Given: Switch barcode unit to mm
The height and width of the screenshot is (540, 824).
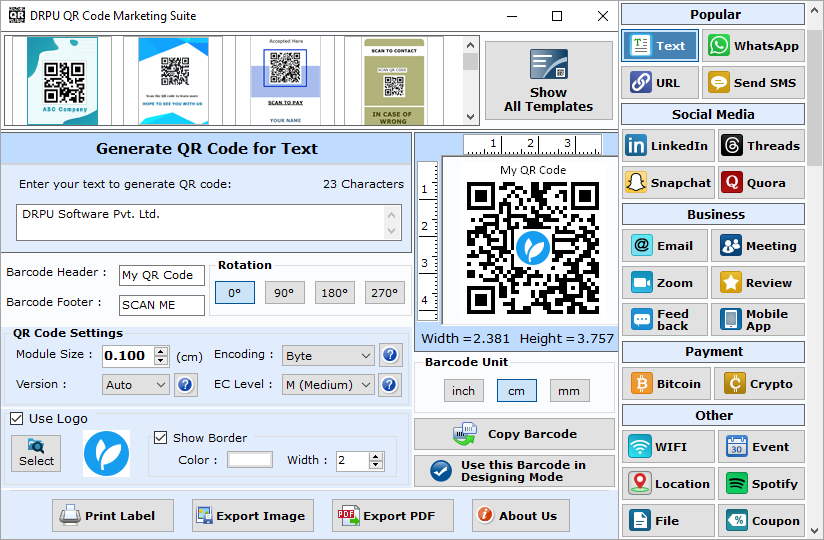Looking at the screenshot, I should (x=569, y=391).
